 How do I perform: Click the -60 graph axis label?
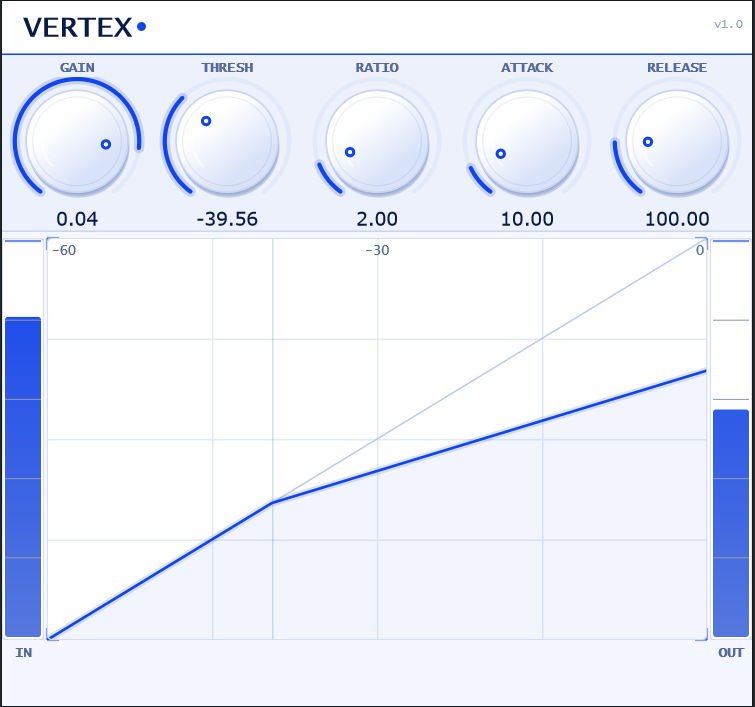(64, 250)
